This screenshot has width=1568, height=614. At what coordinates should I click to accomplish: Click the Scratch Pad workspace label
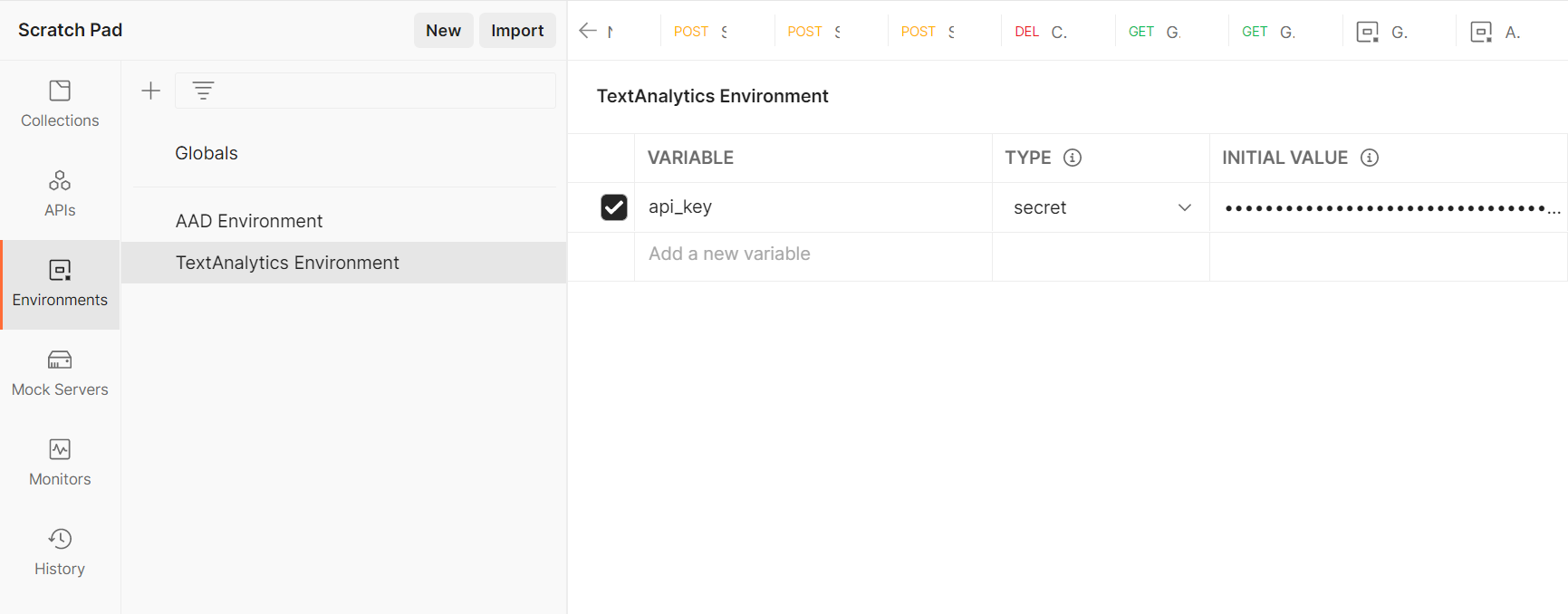pyautogui.click(x=71, y=30)
